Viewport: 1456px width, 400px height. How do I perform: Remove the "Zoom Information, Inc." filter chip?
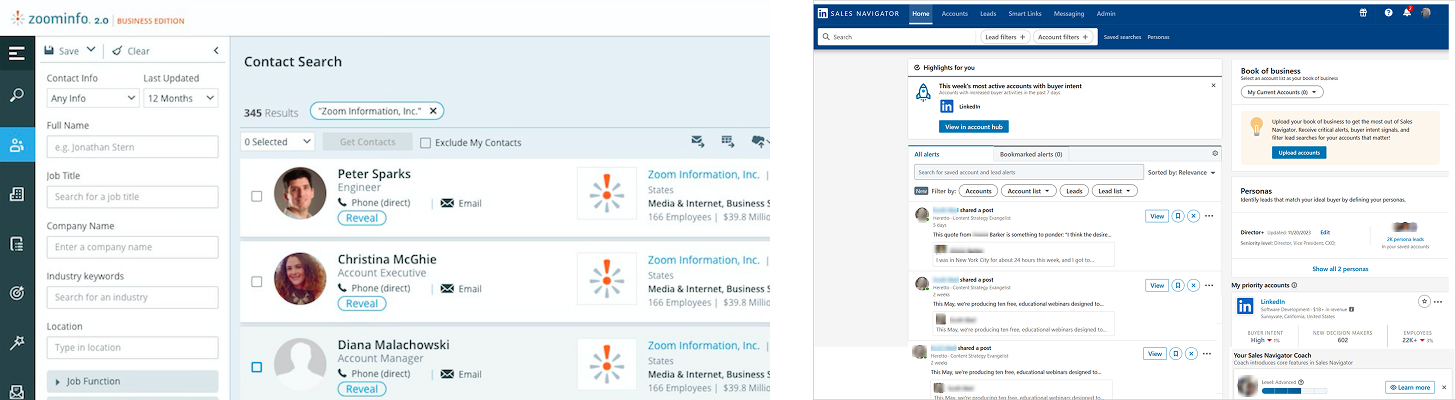tap(434, 111)
